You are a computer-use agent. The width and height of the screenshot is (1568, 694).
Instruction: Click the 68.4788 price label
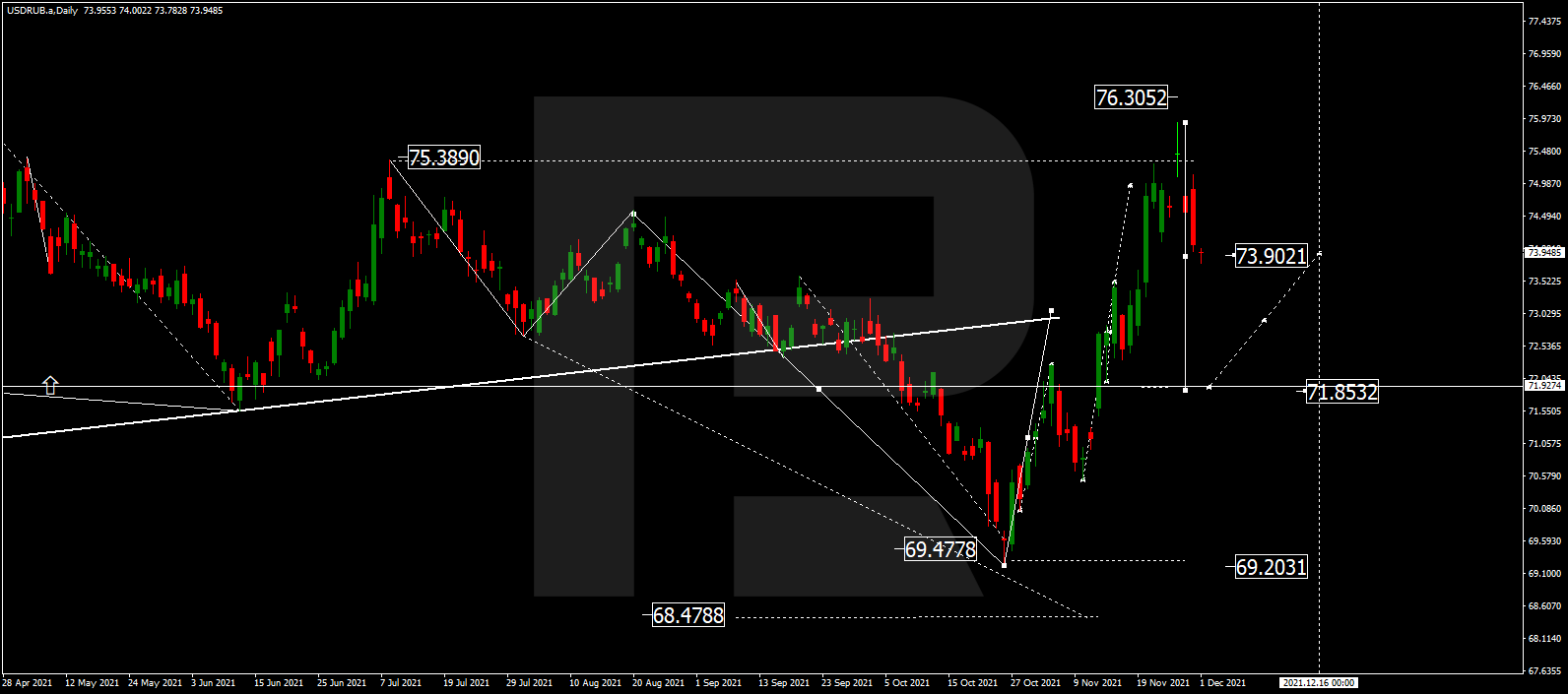pos(687,615)
